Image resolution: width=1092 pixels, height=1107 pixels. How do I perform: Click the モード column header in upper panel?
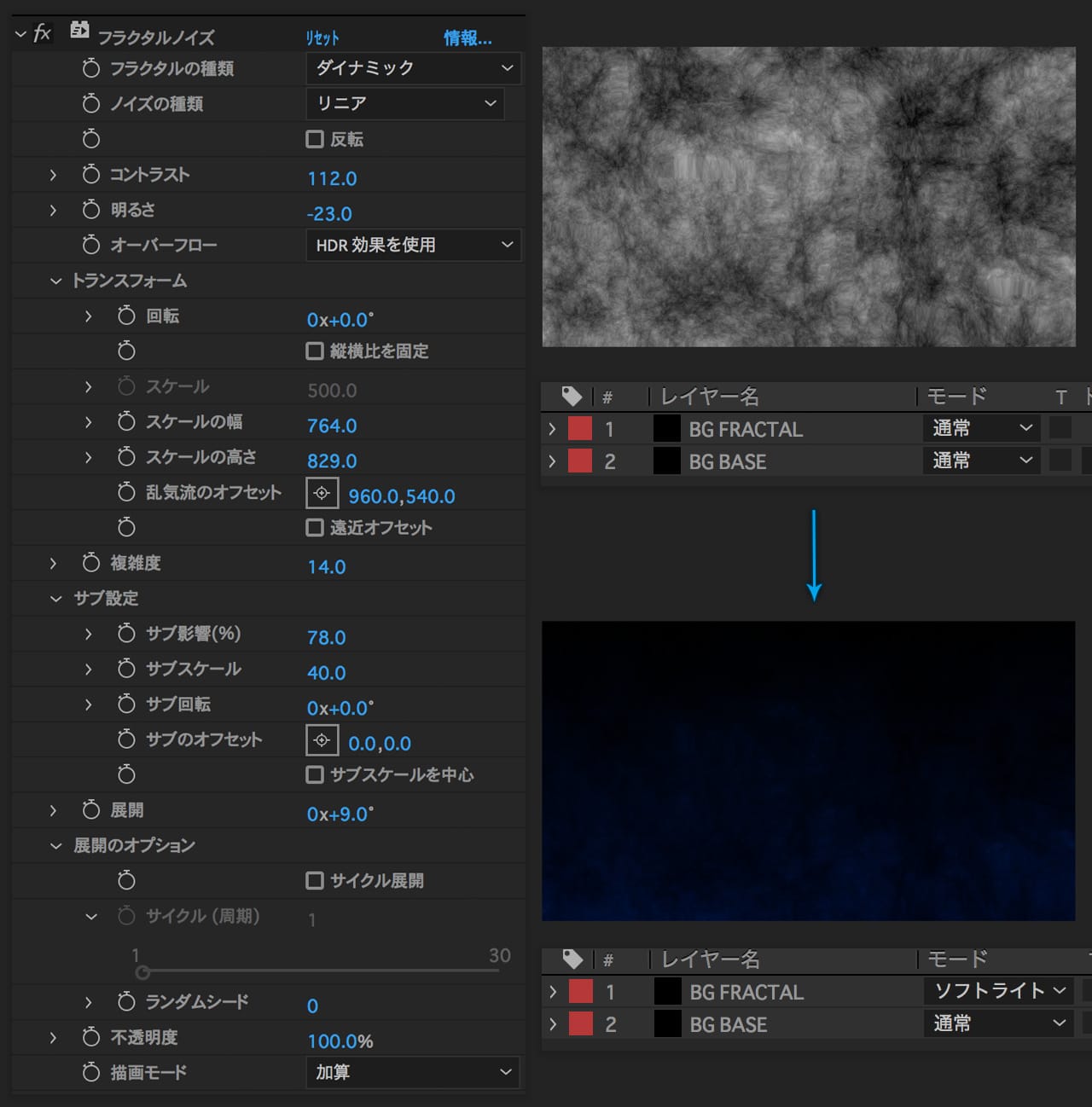pos(956,397)
